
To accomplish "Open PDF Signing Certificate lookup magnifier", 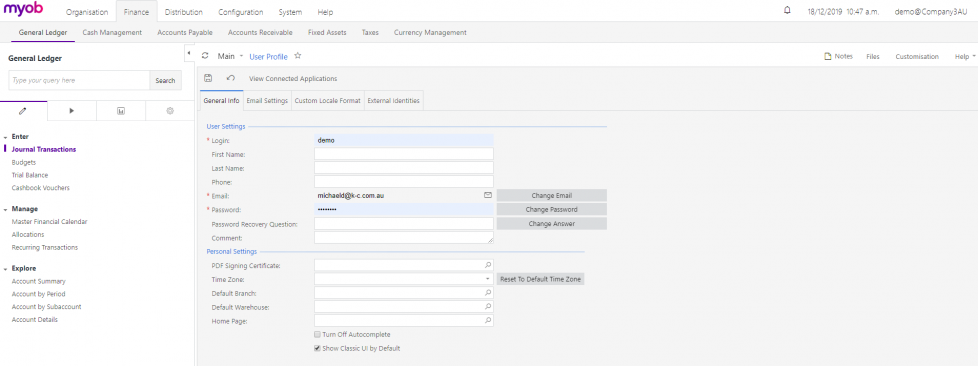I will pos(488,265).
